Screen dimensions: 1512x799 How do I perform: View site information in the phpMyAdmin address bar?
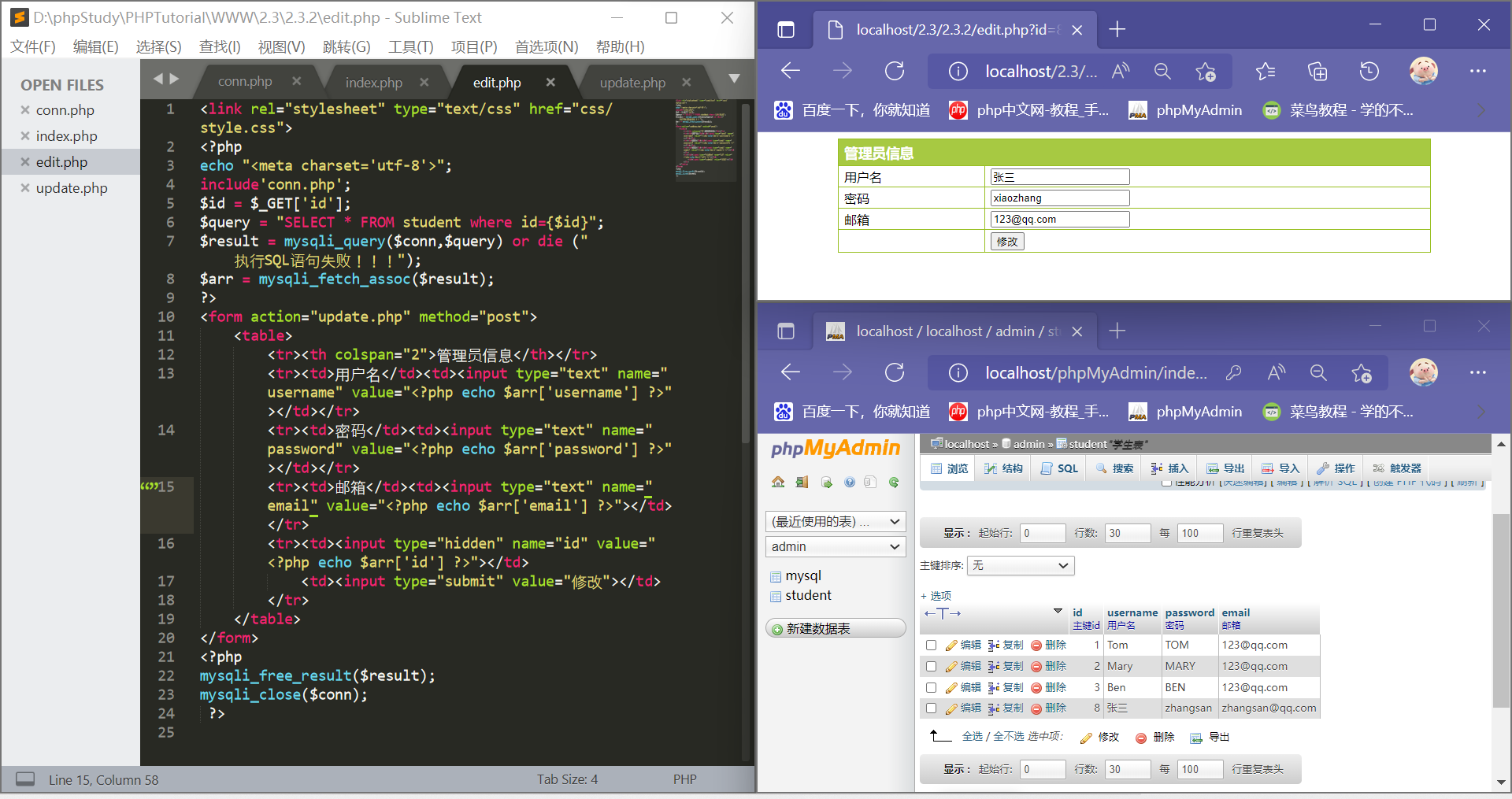pos(958,372)
